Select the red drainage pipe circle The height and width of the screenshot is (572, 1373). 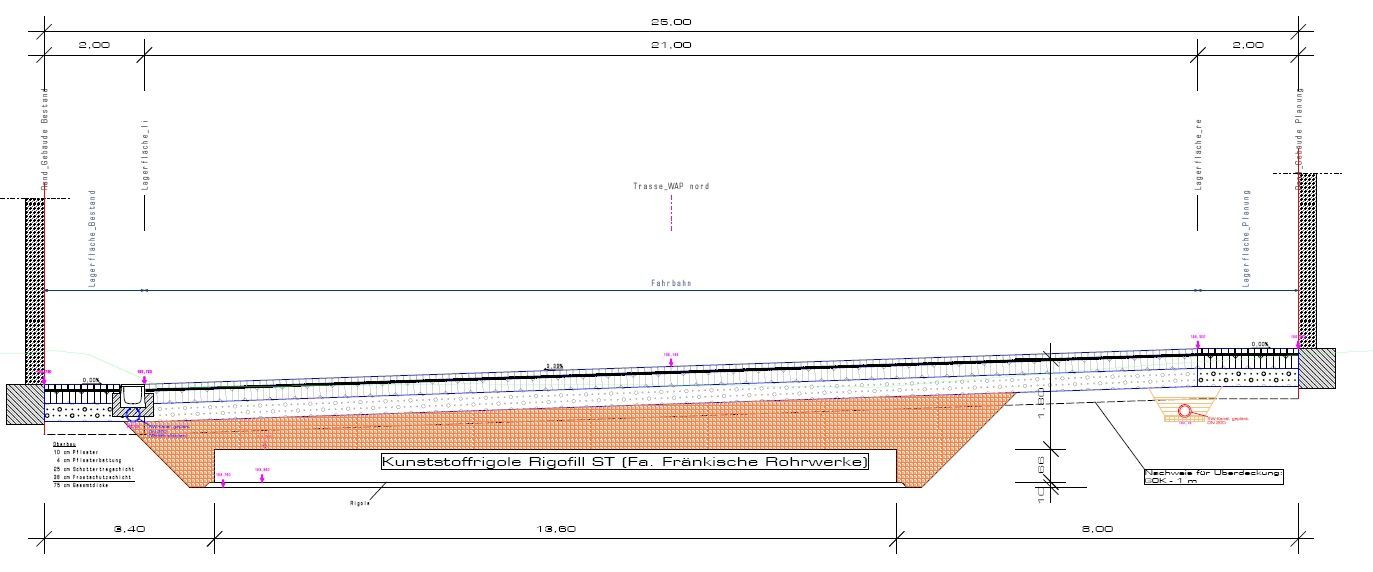[1185, 410]
